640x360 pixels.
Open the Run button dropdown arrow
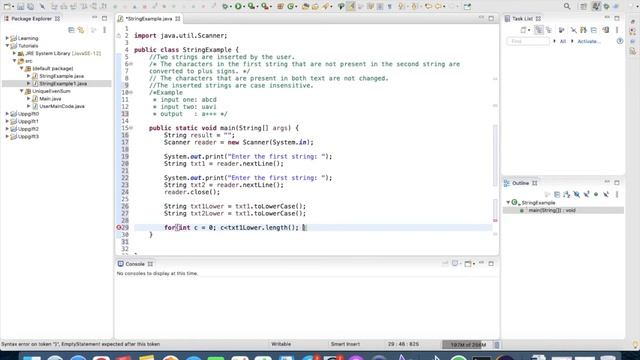pos(244,7)
